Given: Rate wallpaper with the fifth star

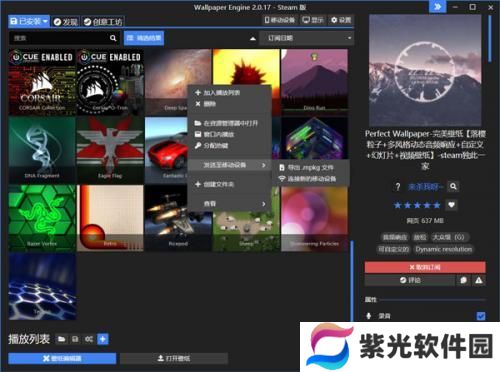Looking at the screenshot, I should point(437,205).
